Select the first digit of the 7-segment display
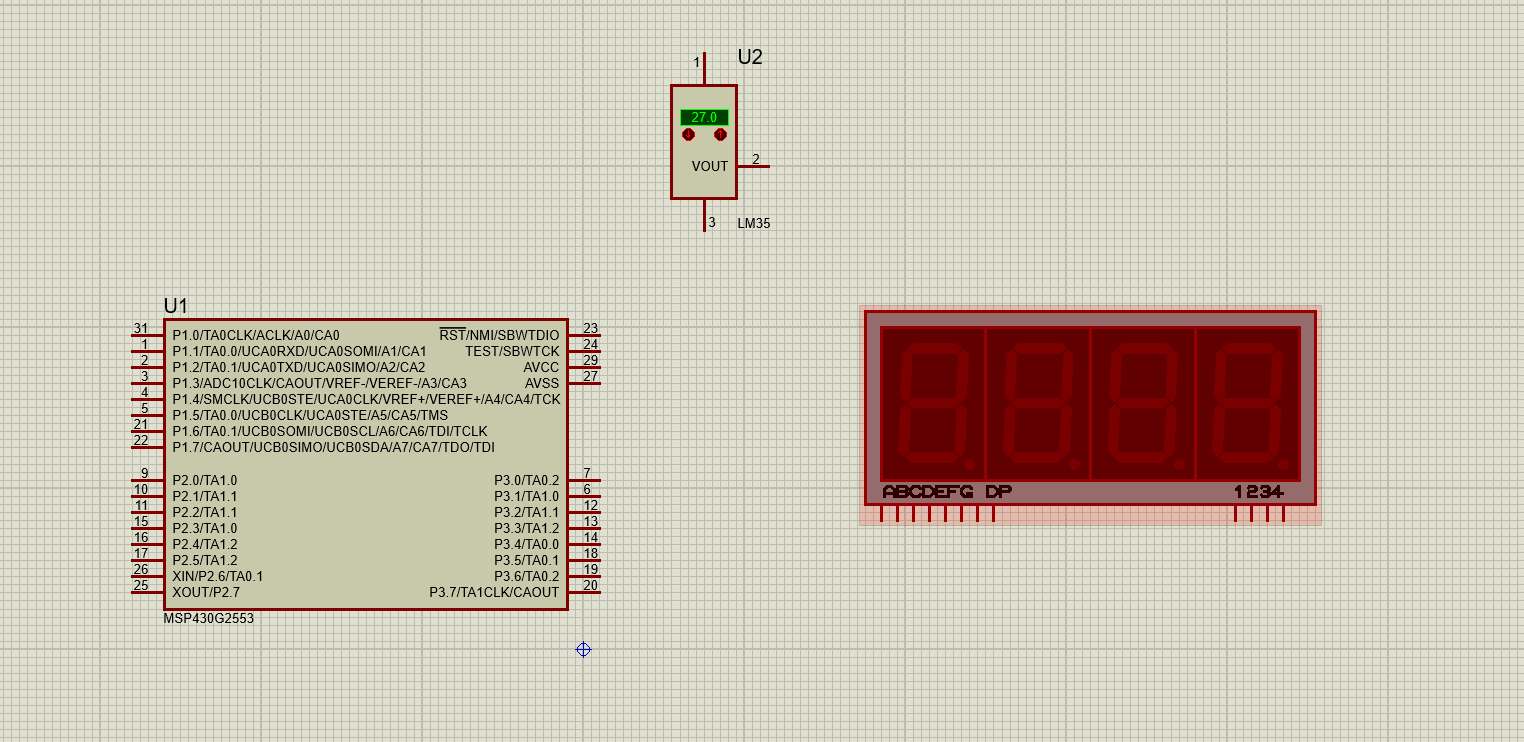The width and height of the screenshot is (1524, 742). click(933, 404)
